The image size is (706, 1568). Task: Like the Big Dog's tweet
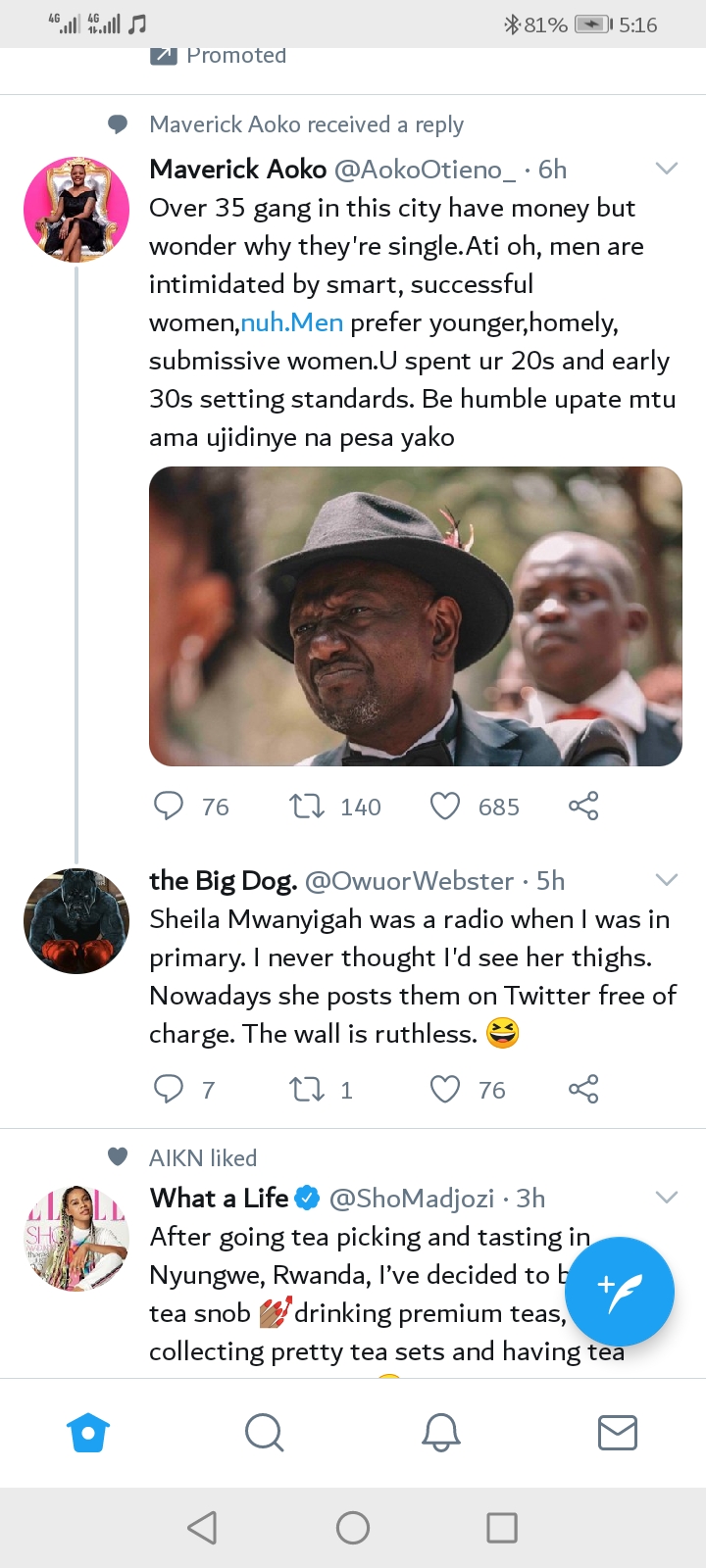(x=445, y=1089)
